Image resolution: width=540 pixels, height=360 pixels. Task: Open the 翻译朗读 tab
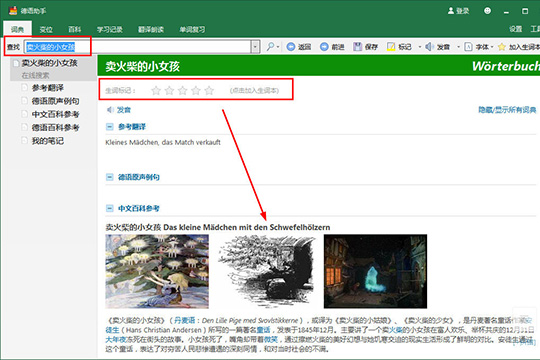point(151,30)
